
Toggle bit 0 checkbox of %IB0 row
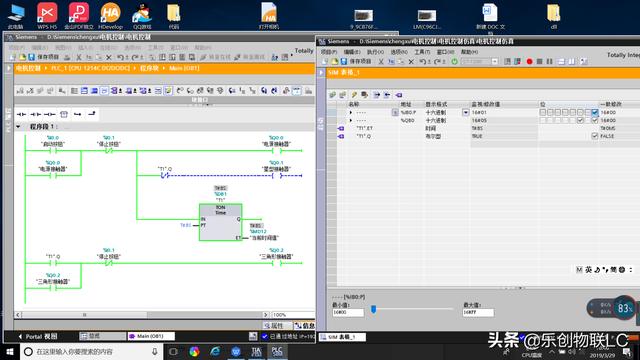595,112
